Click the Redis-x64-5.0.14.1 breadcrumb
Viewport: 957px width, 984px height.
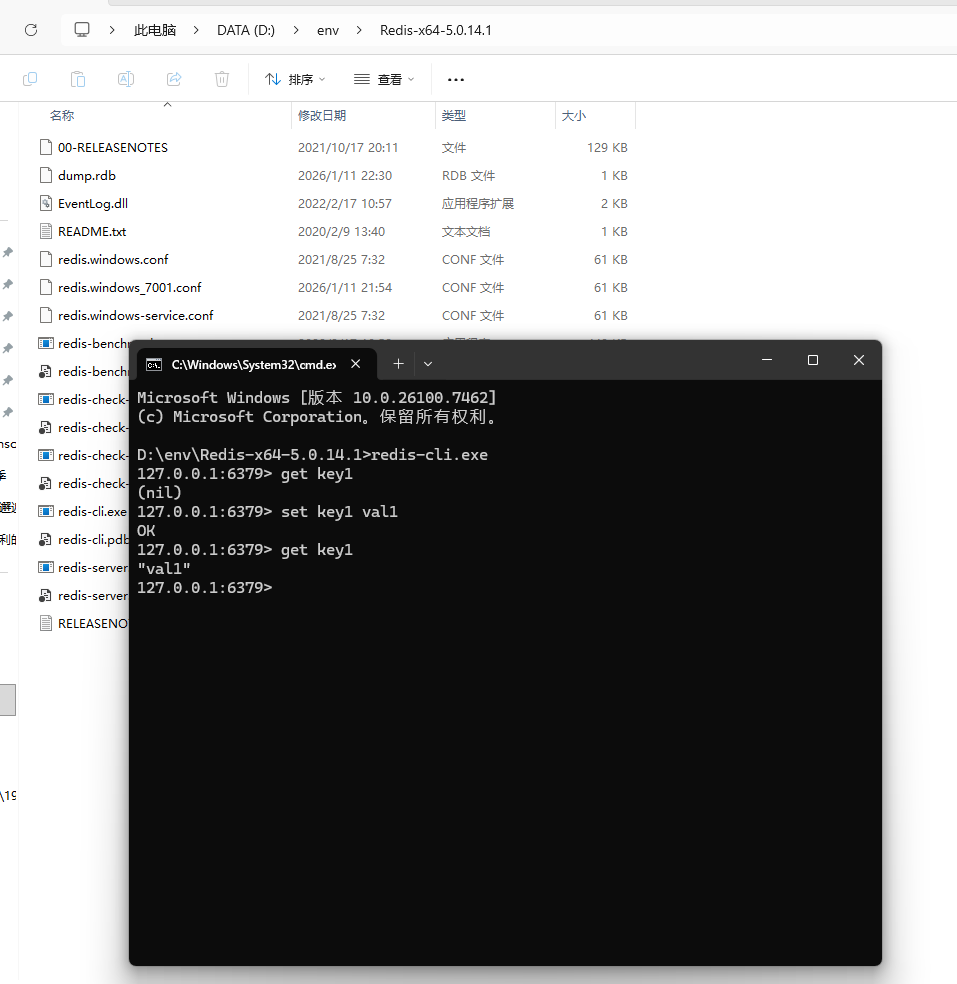tap(436, 30)
